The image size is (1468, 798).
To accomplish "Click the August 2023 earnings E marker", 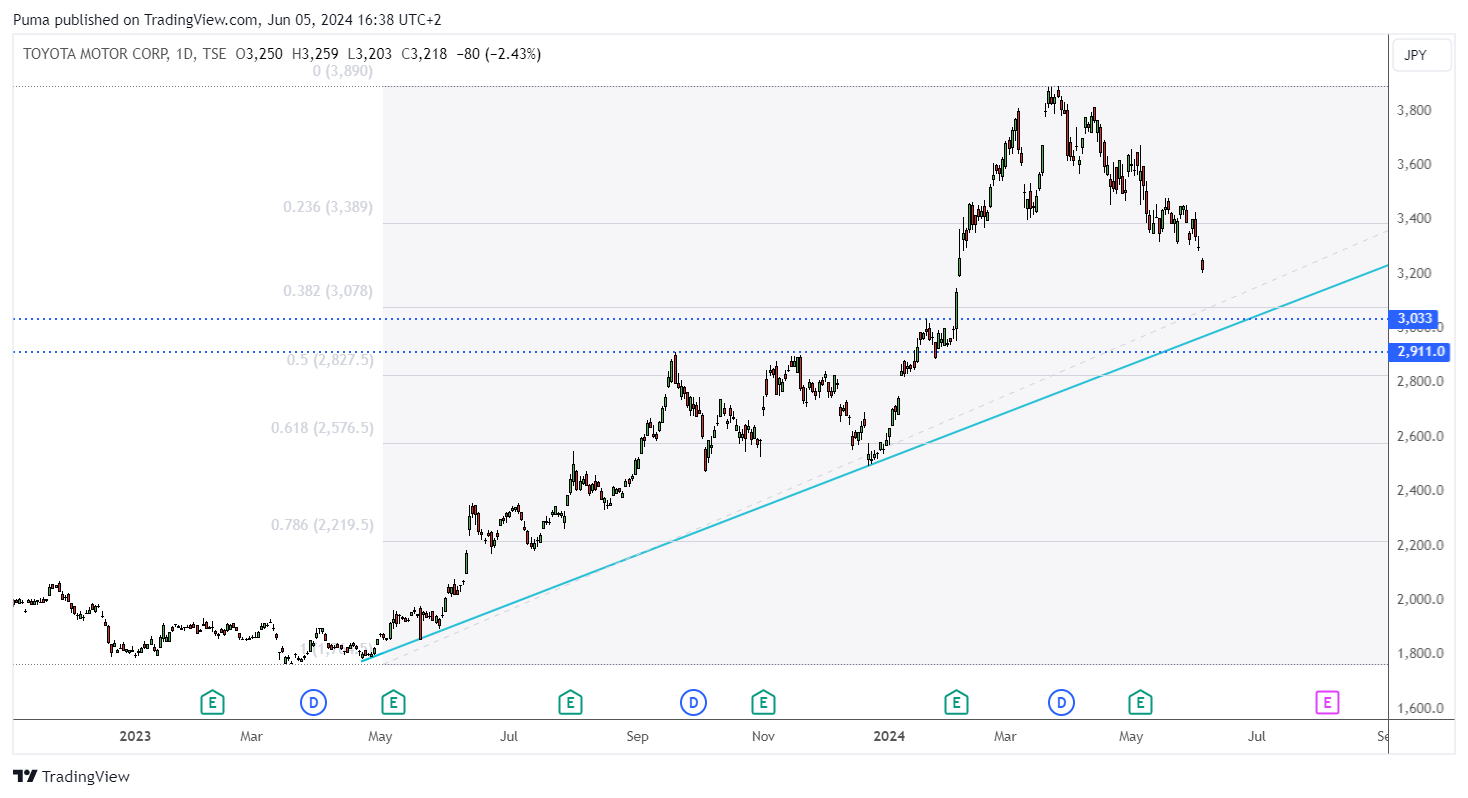I will (x=570, y=703).
